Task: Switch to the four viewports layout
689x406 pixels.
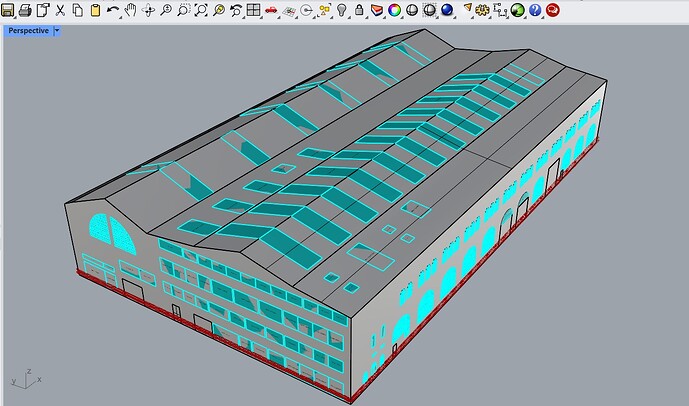Action: (x=253, y=10)
